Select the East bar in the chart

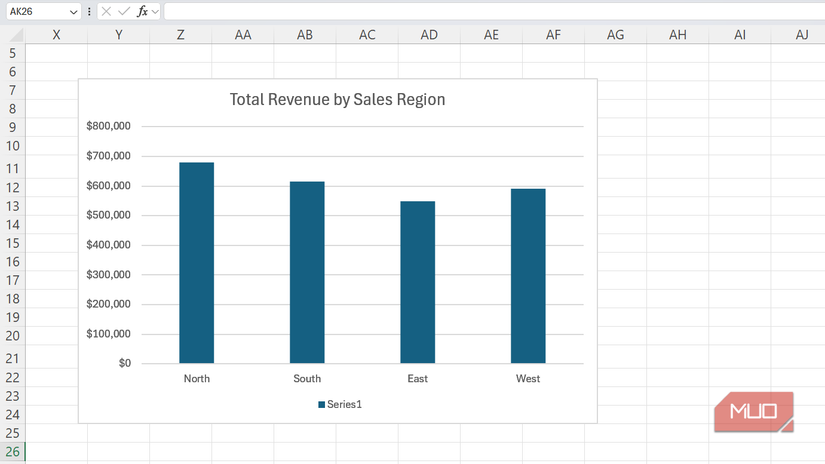point(418,282)
